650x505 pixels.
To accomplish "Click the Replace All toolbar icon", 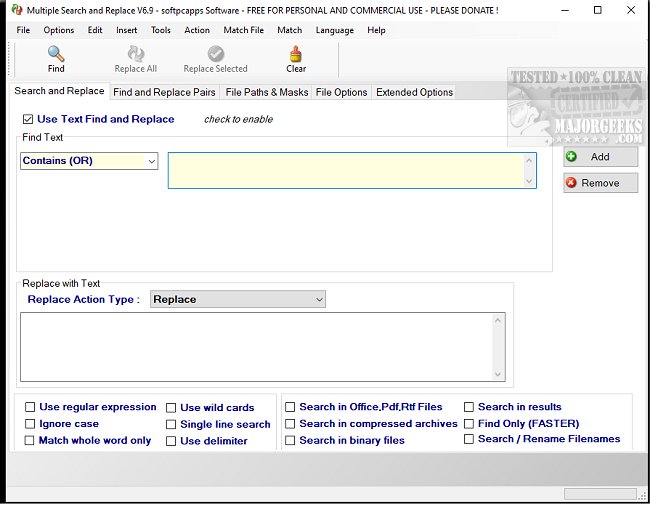I will 136,54.
